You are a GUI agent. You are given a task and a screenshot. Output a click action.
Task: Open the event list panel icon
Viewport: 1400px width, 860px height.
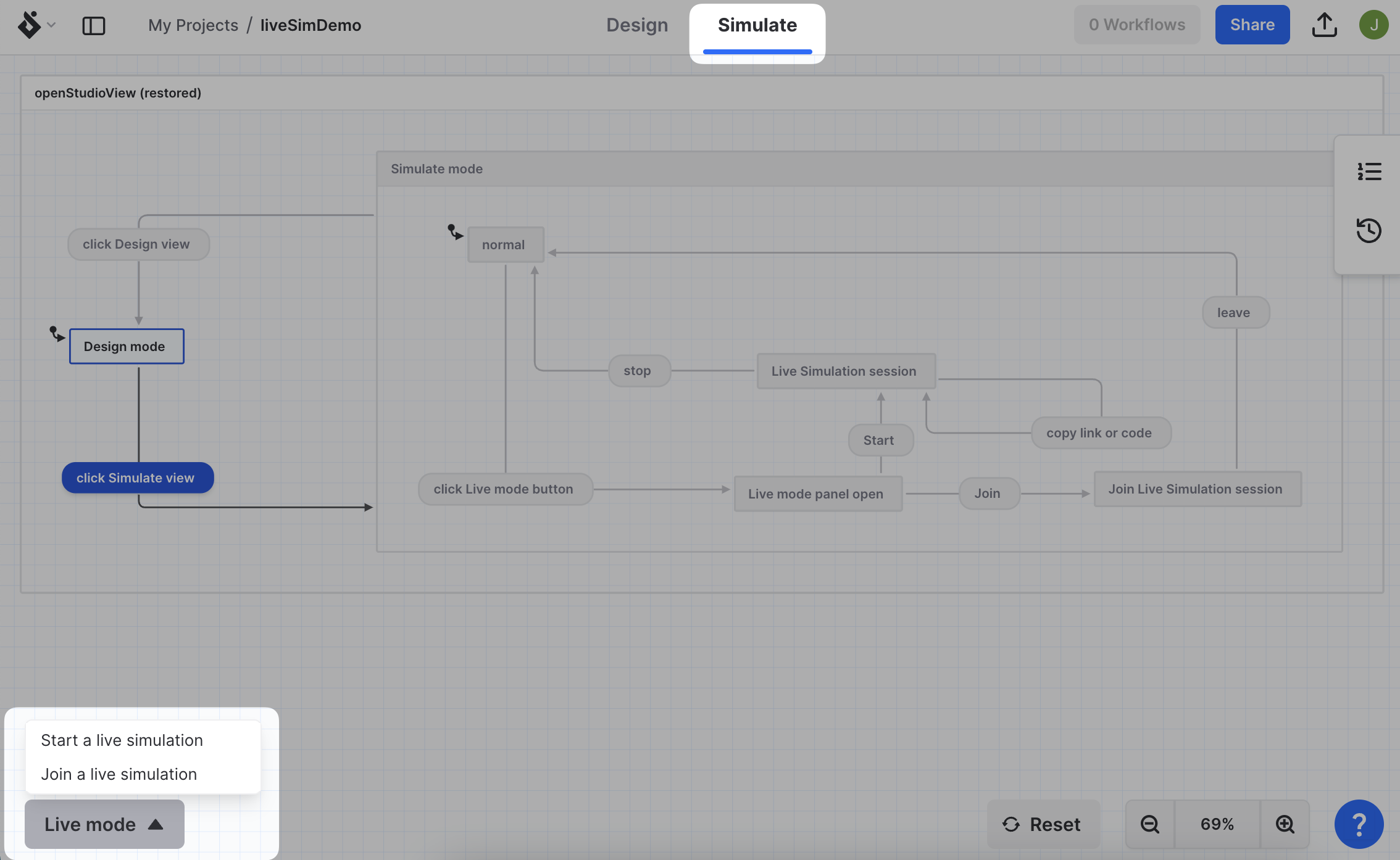tap(1369, 172)
